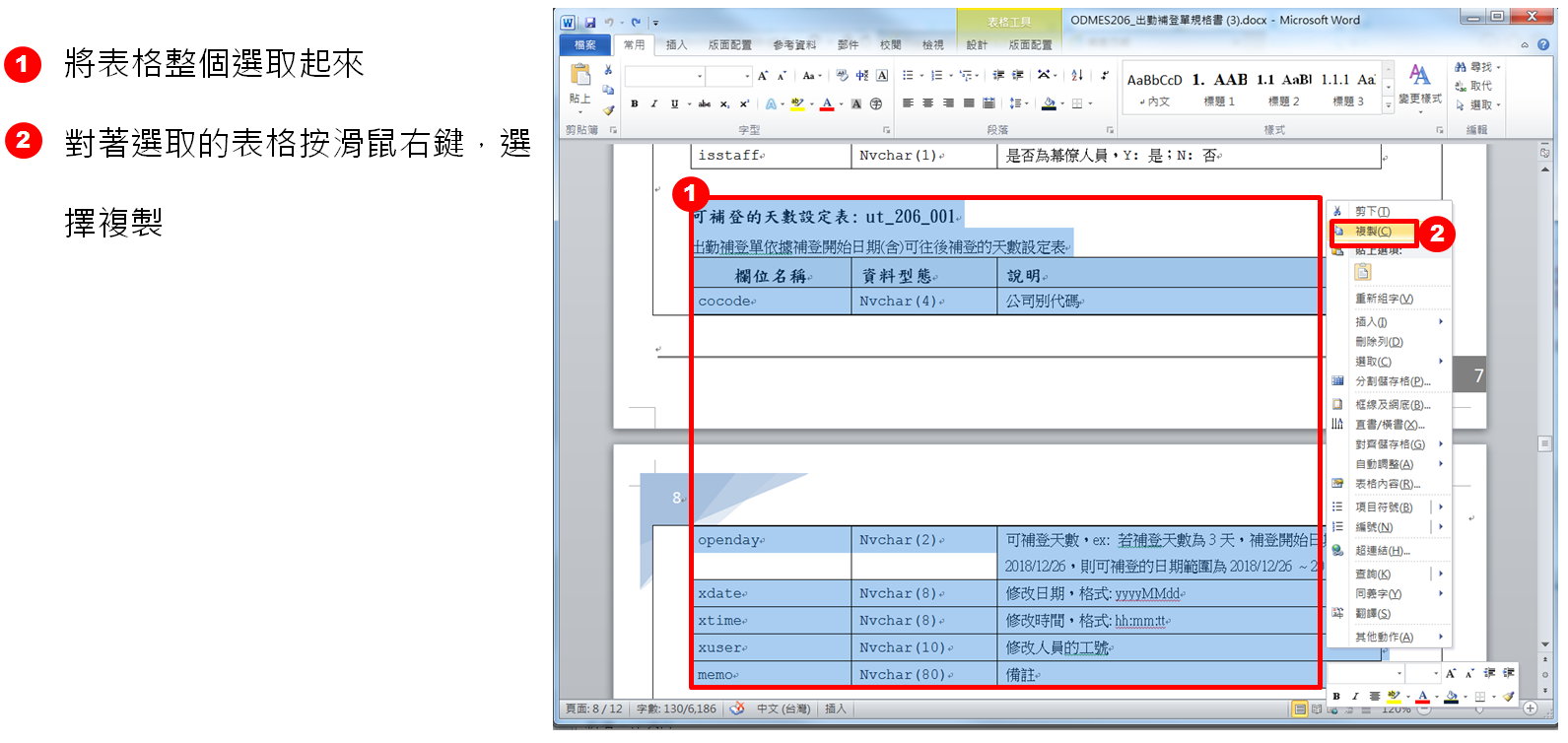
Task: Click the numbered list icon in ribbon
Action: (936, 75)
